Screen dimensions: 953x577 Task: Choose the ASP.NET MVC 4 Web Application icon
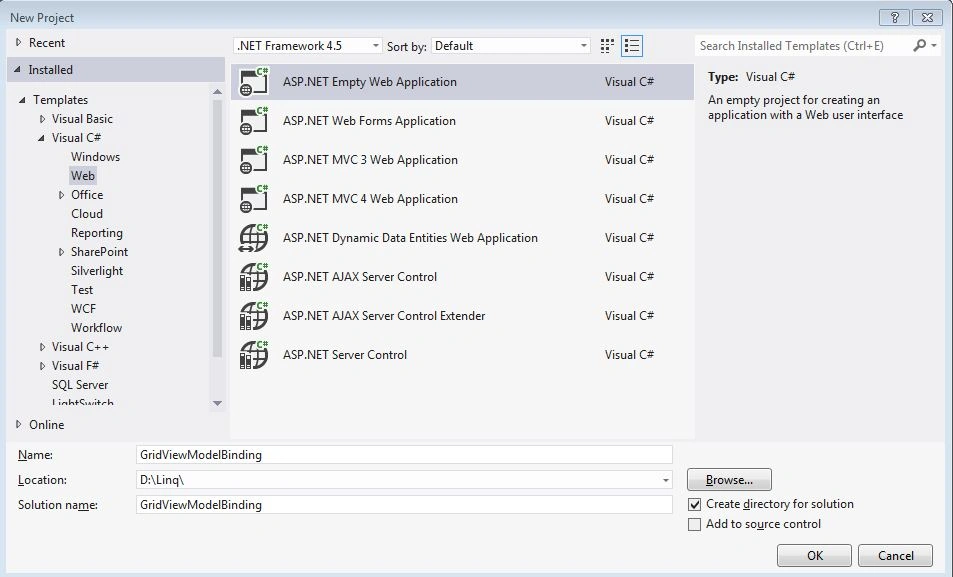click(x=254, y=199)
